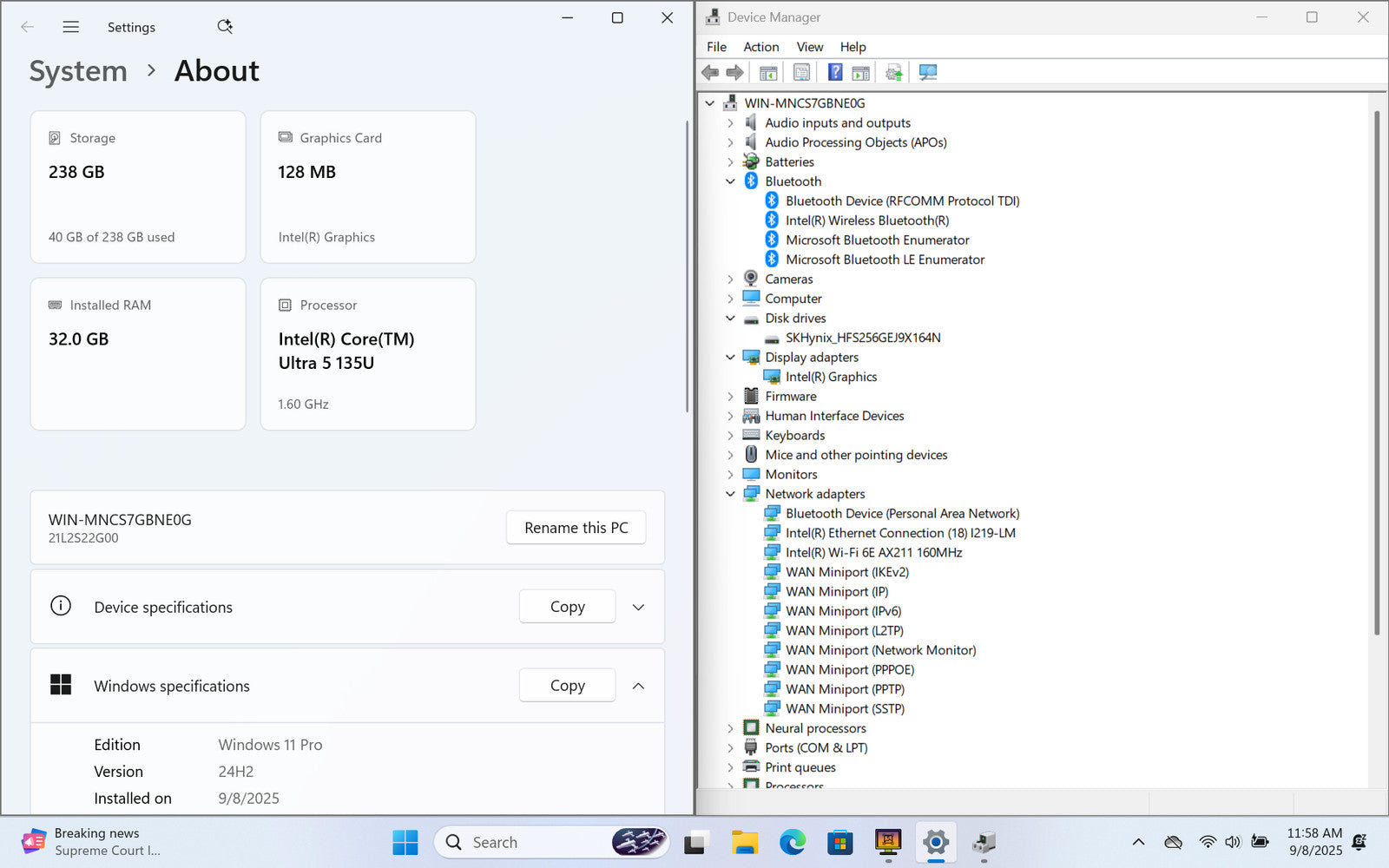Copy the Device specifications
The height and width of the screenshot is (868, 1389).
tap(567, 607)
